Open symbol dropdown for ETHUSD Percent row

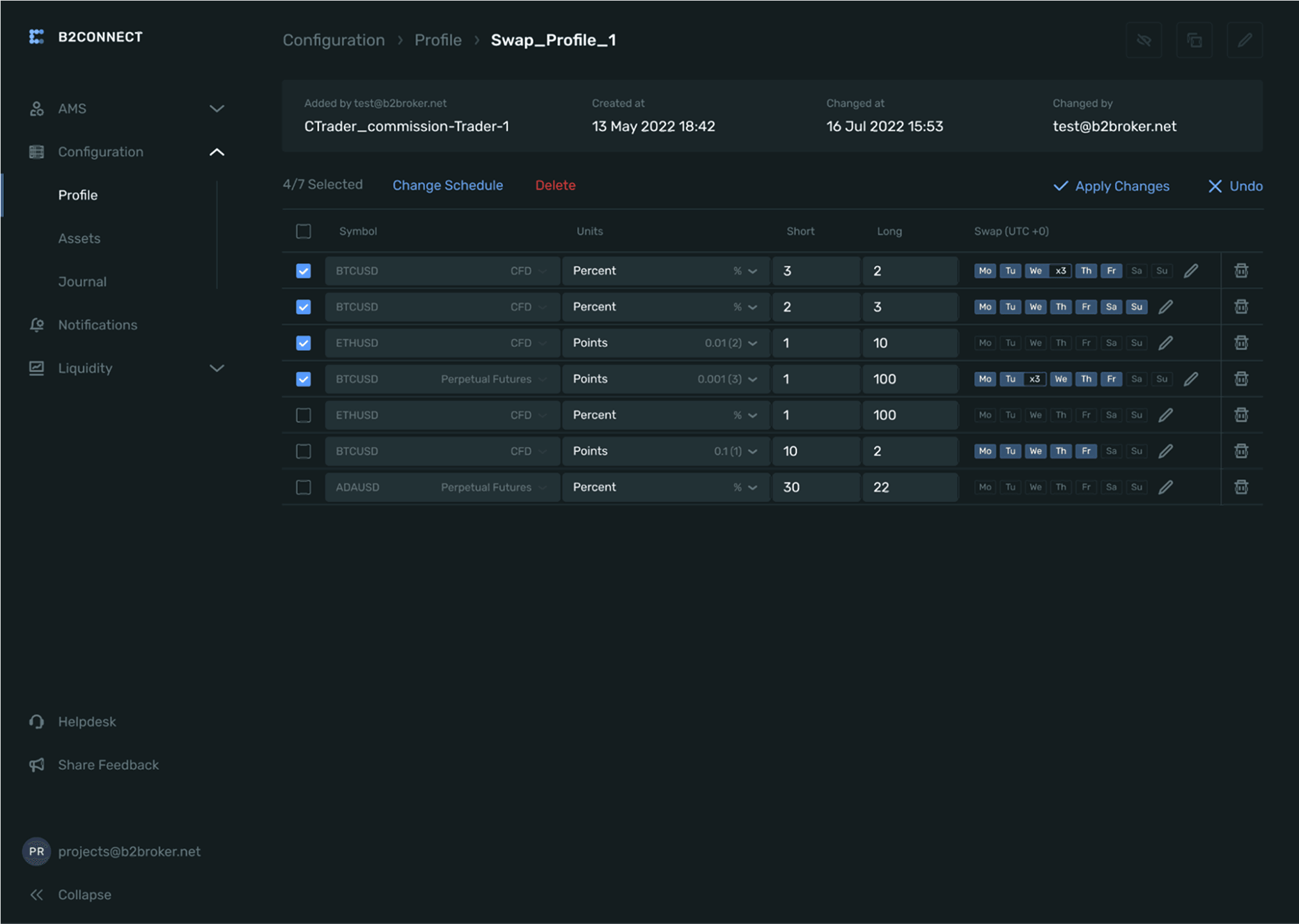(442, 415)
